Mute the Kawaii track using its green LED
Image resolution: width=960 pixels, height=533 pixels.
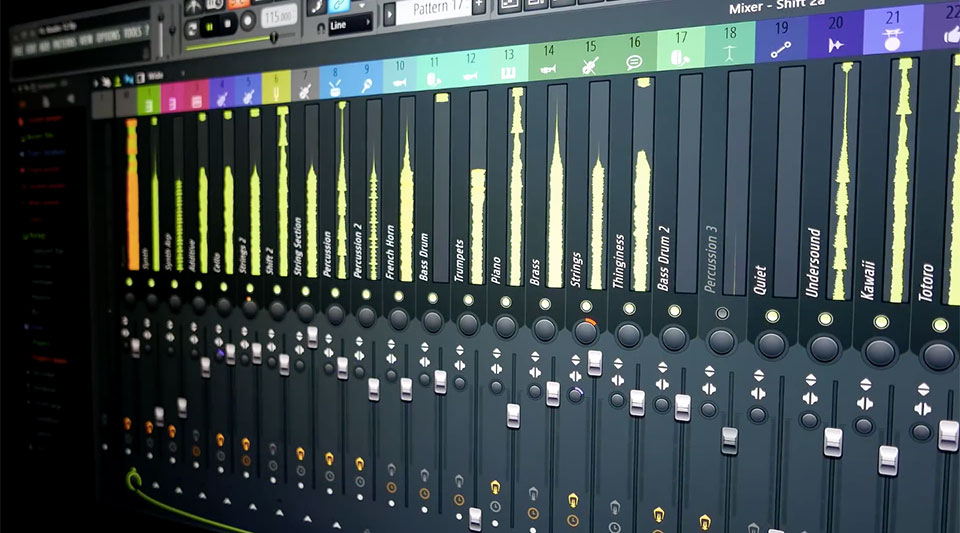coord(881,322)
